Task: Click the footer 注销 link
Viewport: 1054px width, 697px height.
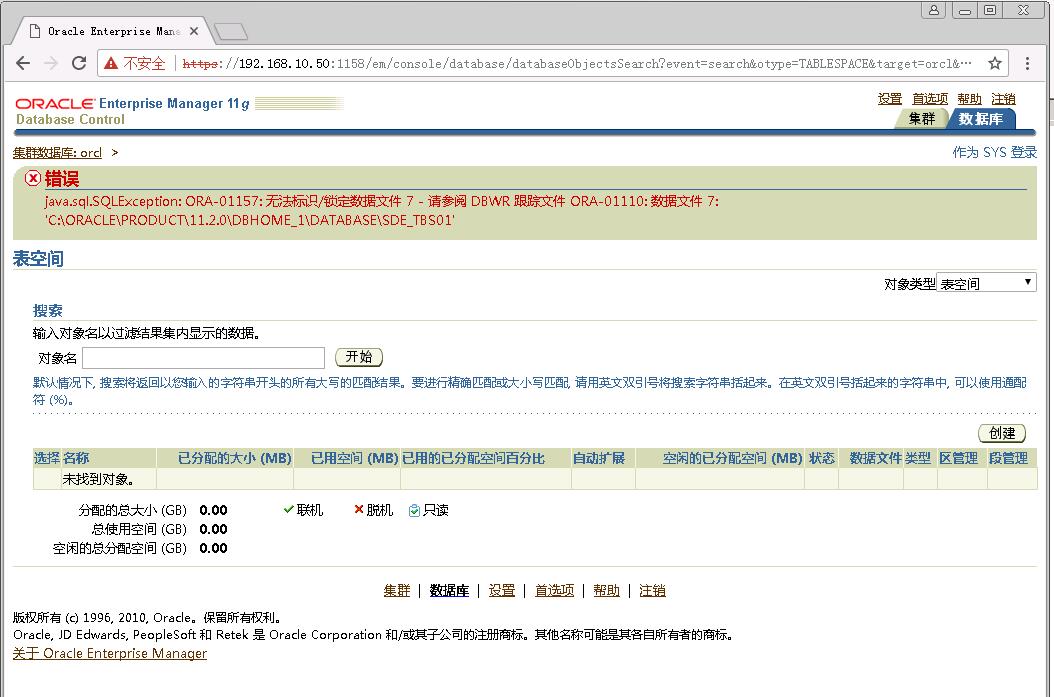Action: [652, 590]
